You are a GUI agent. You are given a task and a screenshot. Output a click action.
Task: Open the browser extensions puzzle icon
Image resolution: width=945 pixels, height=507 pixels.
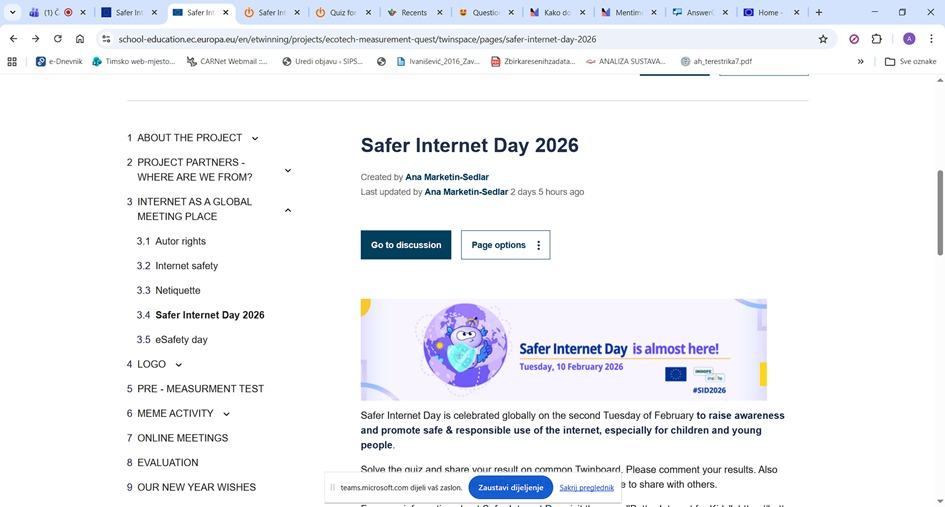(x=877, y=39)
